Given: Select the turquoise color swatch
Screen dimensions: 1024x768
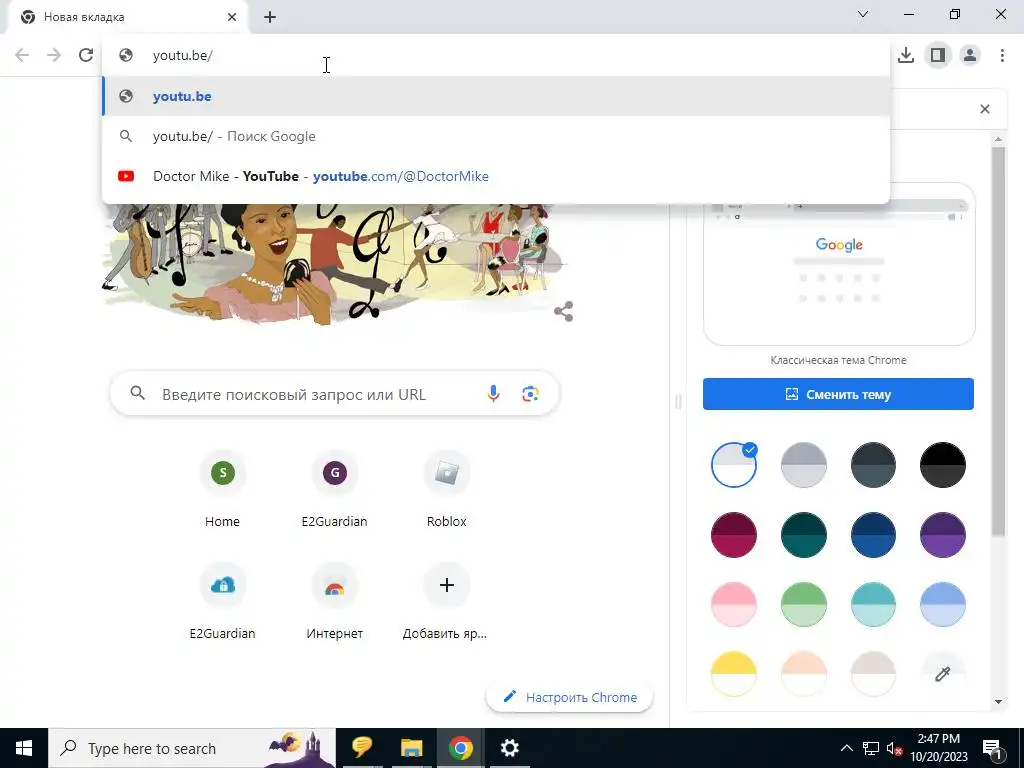Looking at the screenshot, I should pos(873,605).
